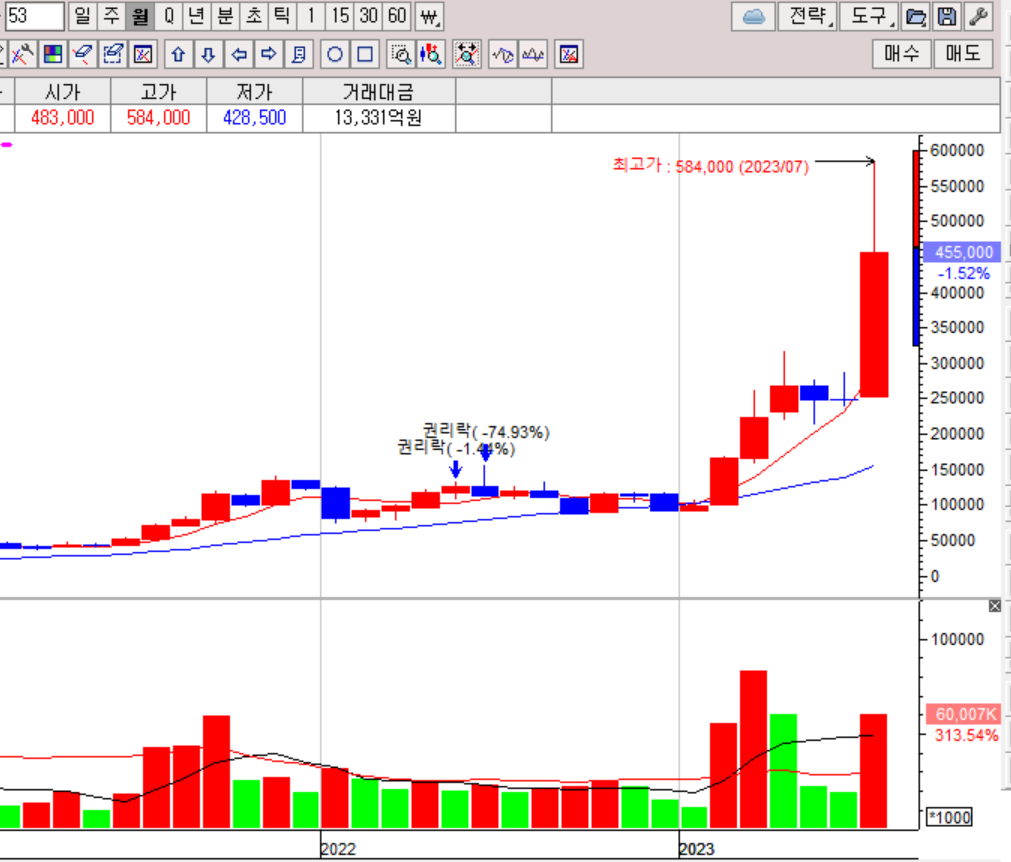Click the right arrow toolbar icon
1011x862 pixels.
point(268,54)
